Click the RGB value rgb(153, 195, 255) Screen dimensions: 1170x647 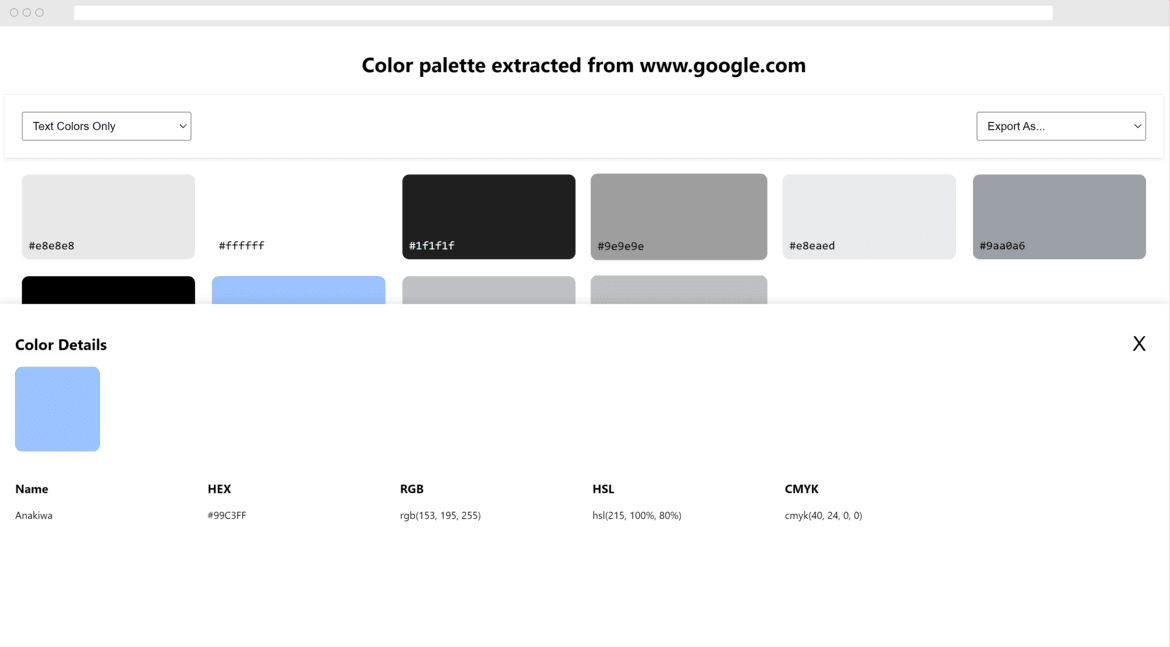[440, 516]
